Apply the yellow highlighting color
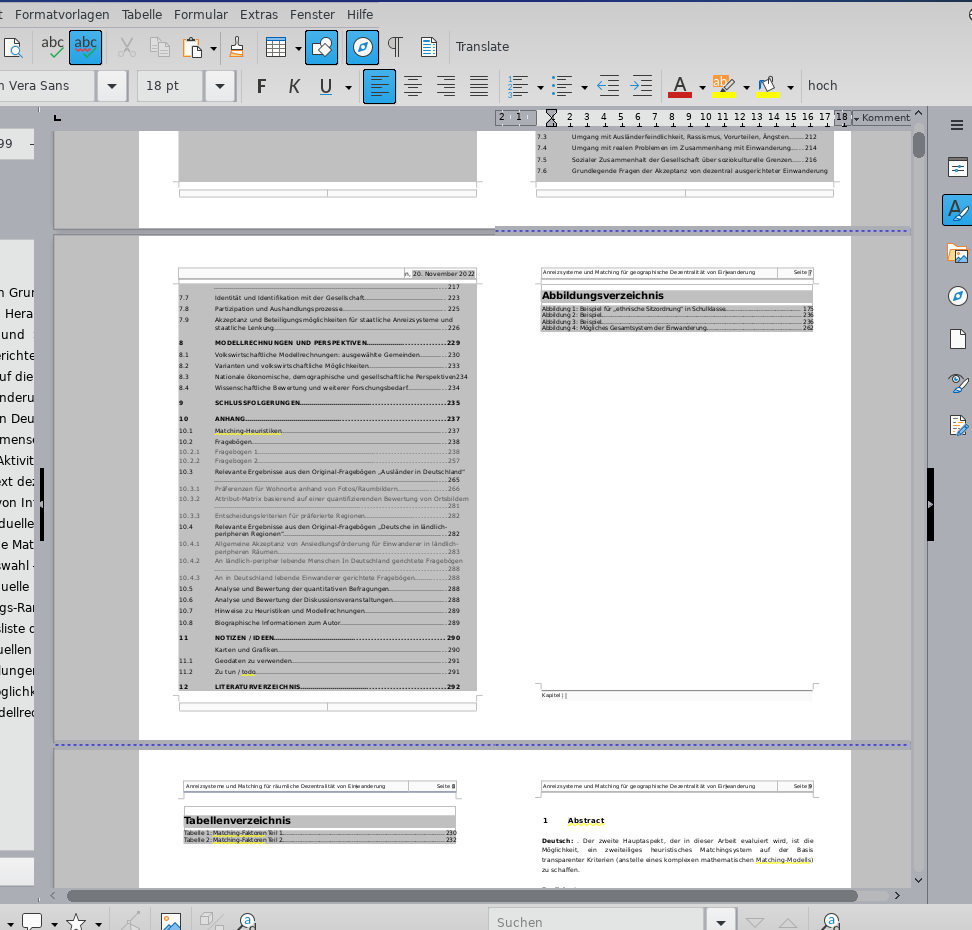 724,86
